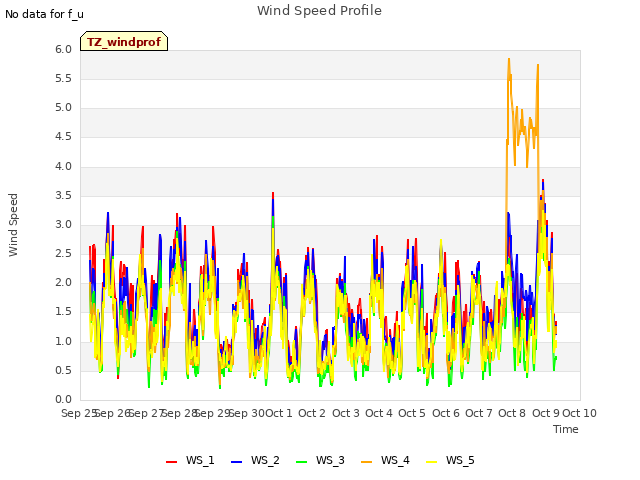Click the TZ_windprof label box
640x480 pixels.
pos(124,41)
